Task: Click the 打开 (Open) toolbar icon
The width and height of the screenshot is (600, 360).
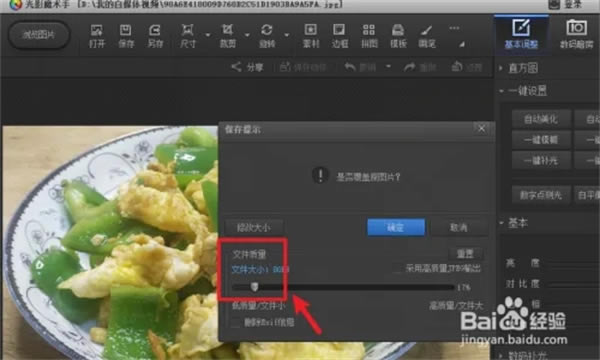Action: 97,36
